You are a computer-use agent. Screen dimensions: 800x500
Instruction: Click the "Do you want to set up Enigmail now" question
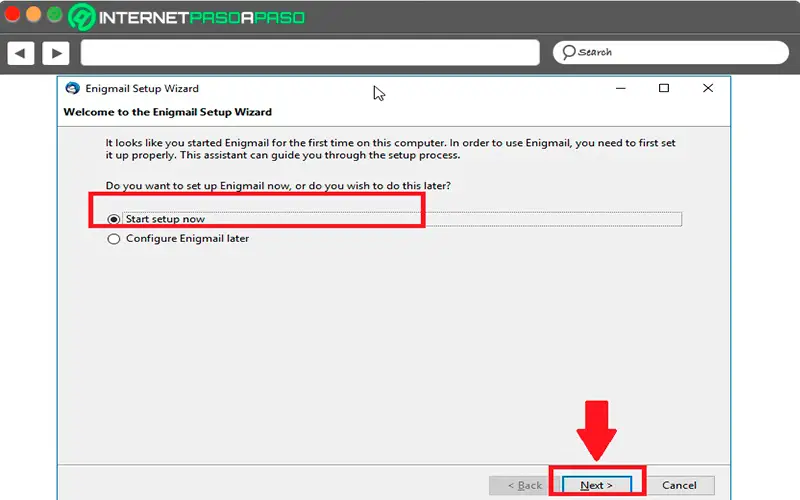[278, 186]
